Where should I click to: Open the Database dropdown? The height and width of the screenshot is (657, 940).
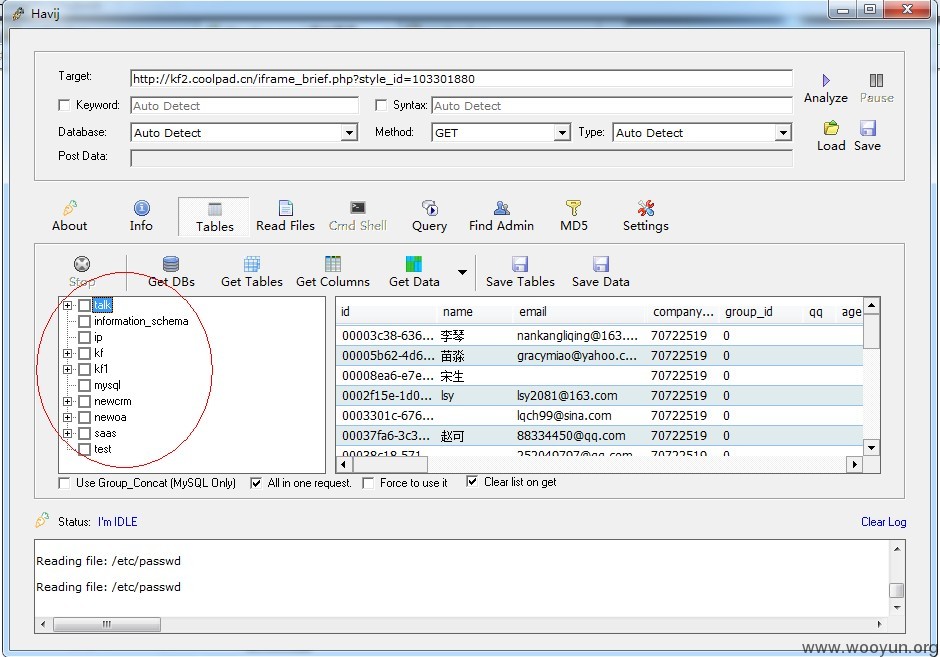[349, 132]
